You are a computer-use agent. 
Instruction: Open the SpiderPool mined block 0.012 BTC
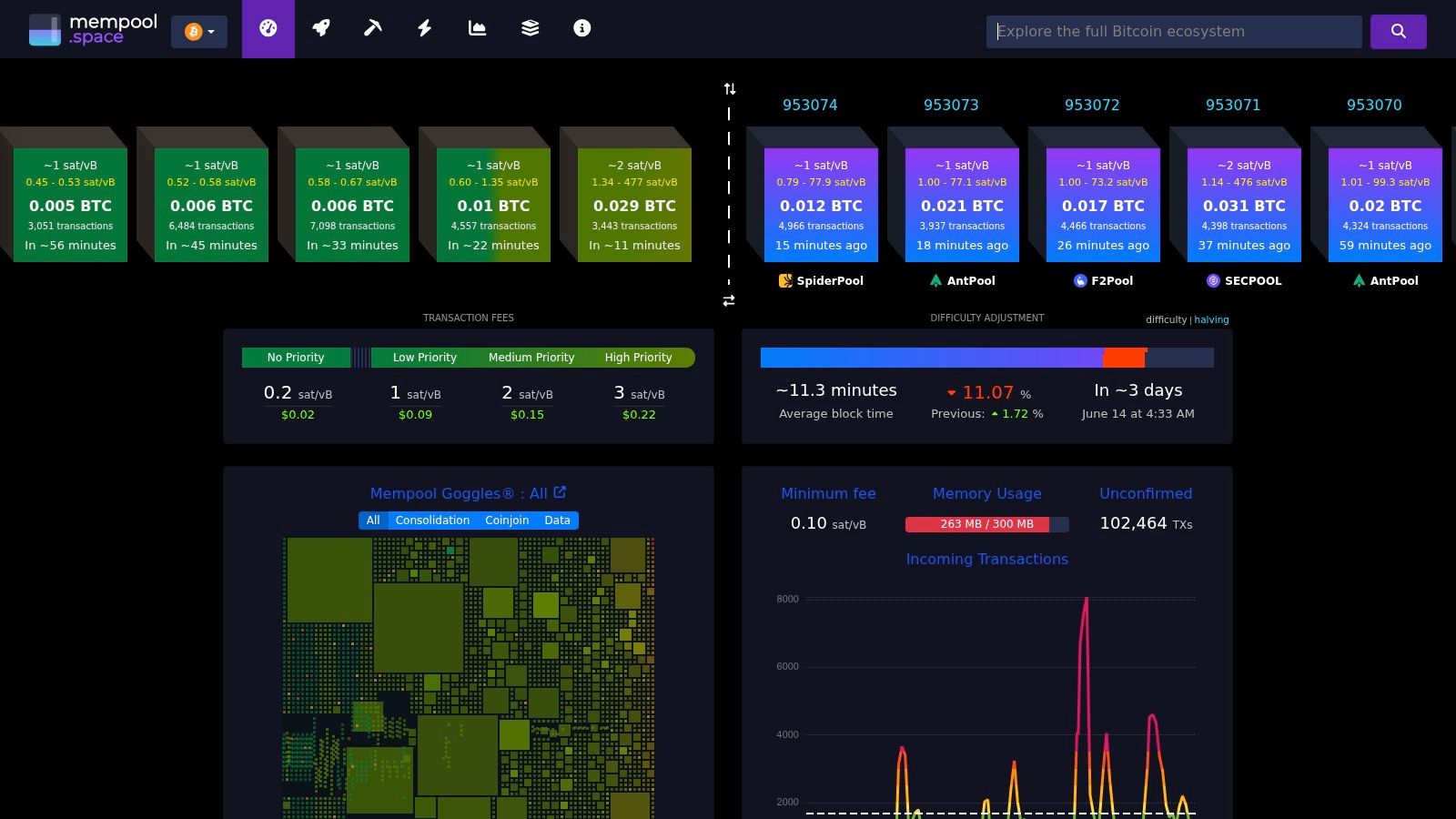pos(821,205)
